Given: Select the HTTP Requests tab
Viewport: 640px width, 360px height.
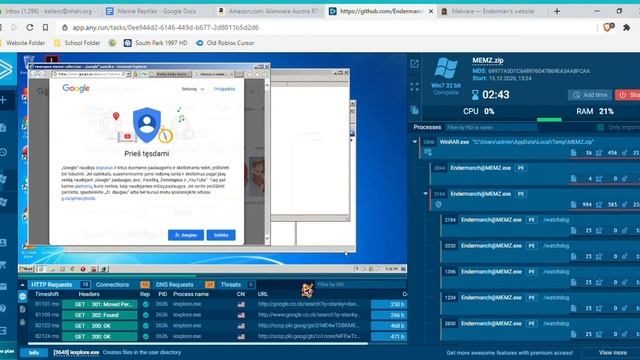Looking at the screenshot, I should tap(60, 284).
